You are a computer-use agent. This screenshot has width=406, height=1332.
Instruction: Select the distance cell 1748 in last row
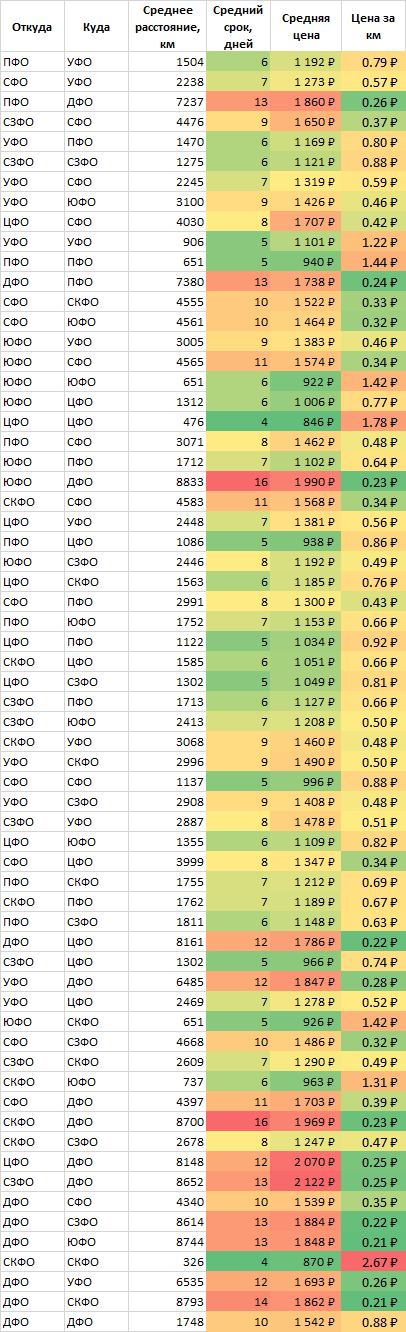(x=167, y=1322)
